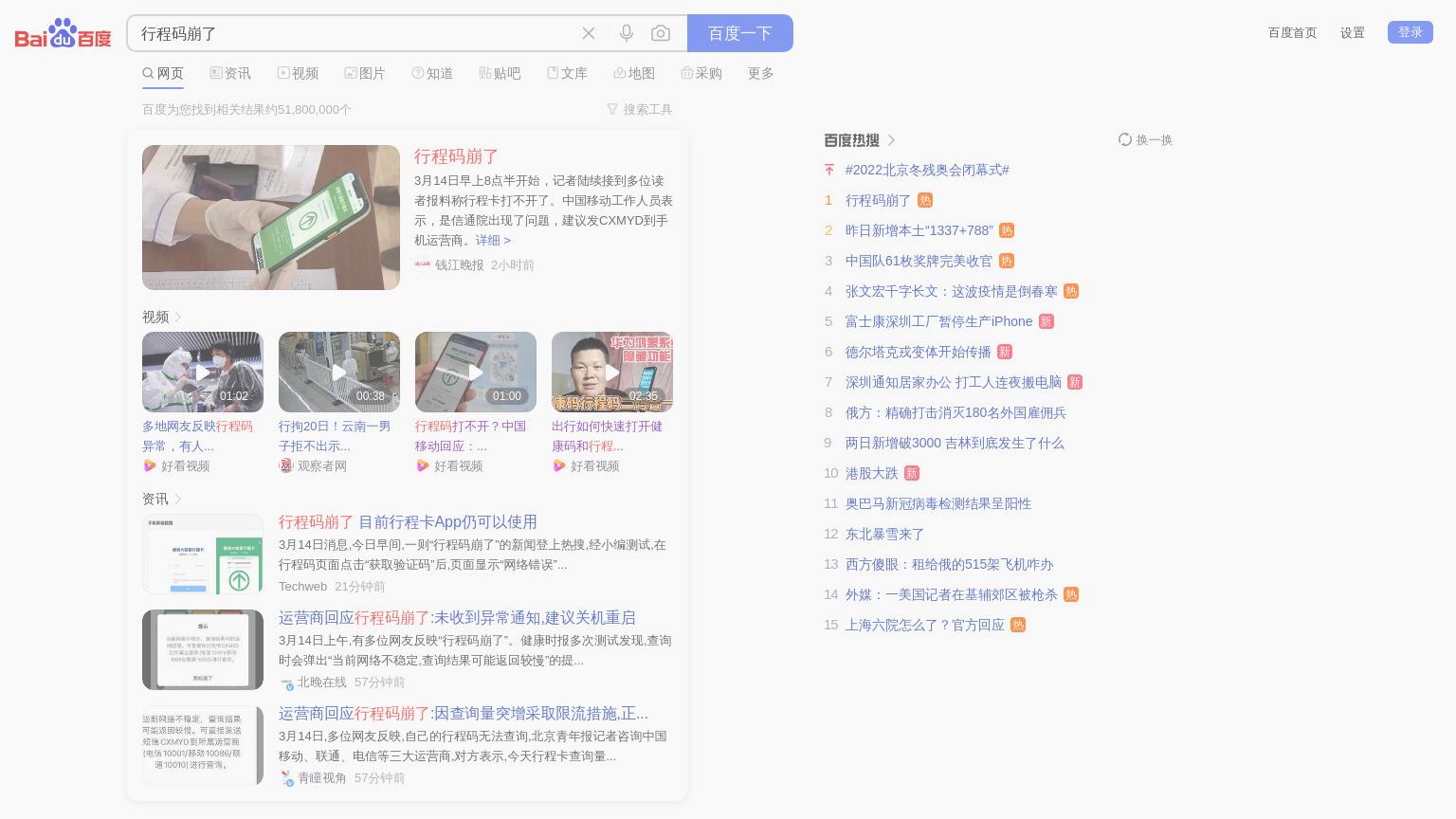Image resolution: width=1456 pixels, height=819 pixels.
Task: Play the 01:00 video thumbnail
Action: coord(476,372)
